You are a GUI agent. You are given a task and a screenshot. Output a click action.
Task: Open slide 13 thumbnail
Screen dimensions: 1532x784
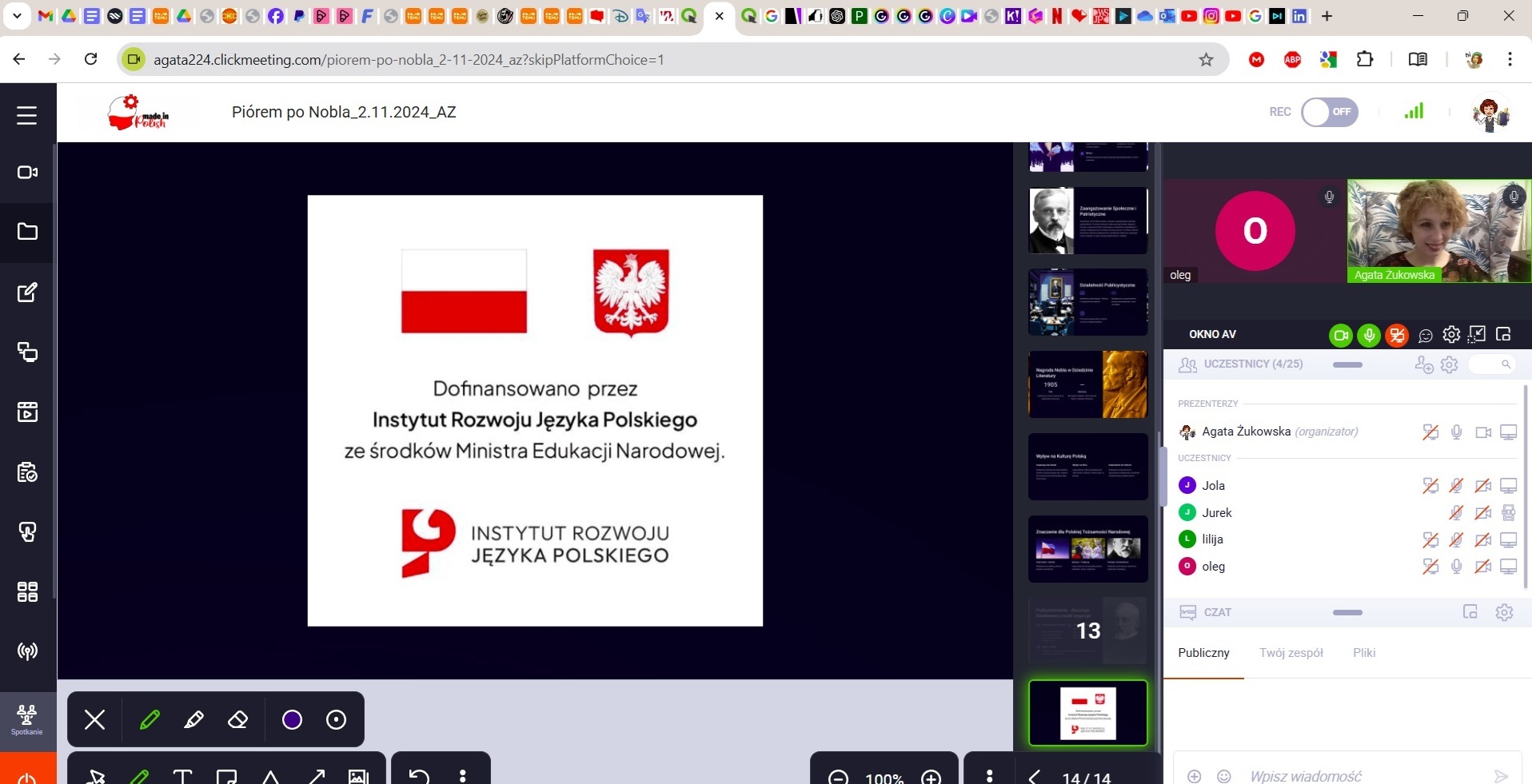1087,631
